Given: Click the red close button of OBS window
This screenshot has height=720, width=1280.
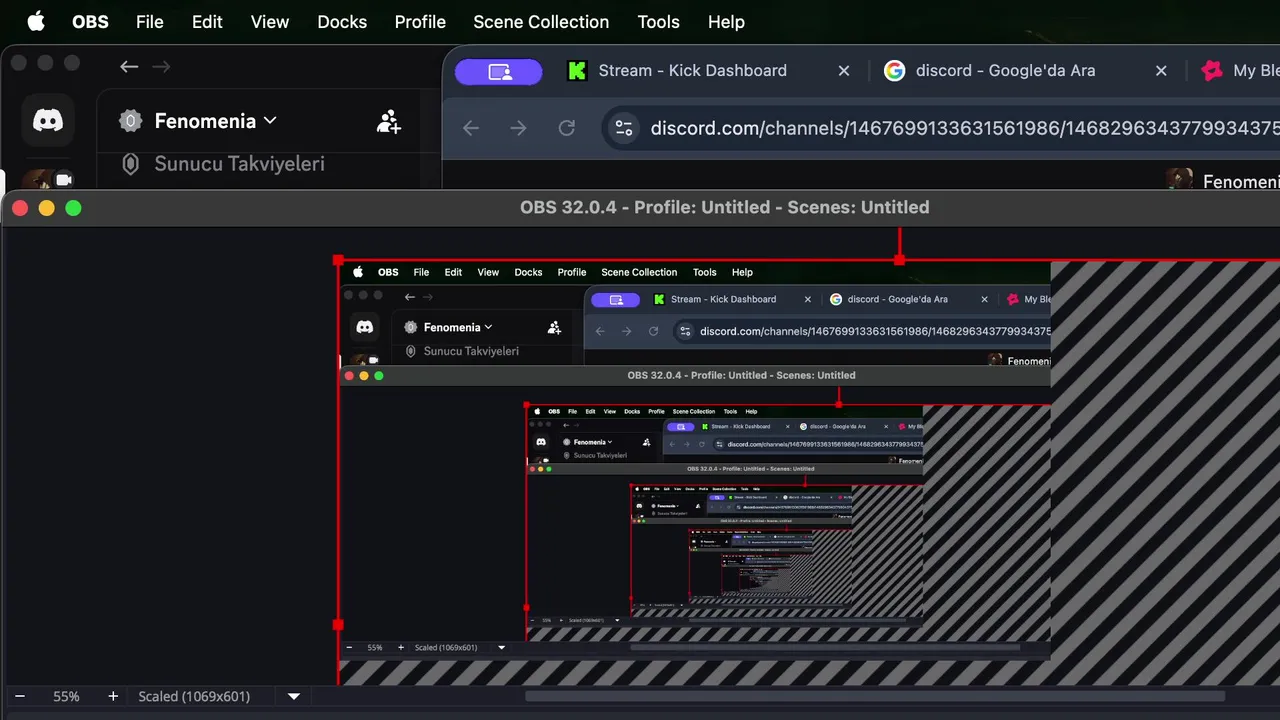Looking at the screenshot, I should click(20, 208).
